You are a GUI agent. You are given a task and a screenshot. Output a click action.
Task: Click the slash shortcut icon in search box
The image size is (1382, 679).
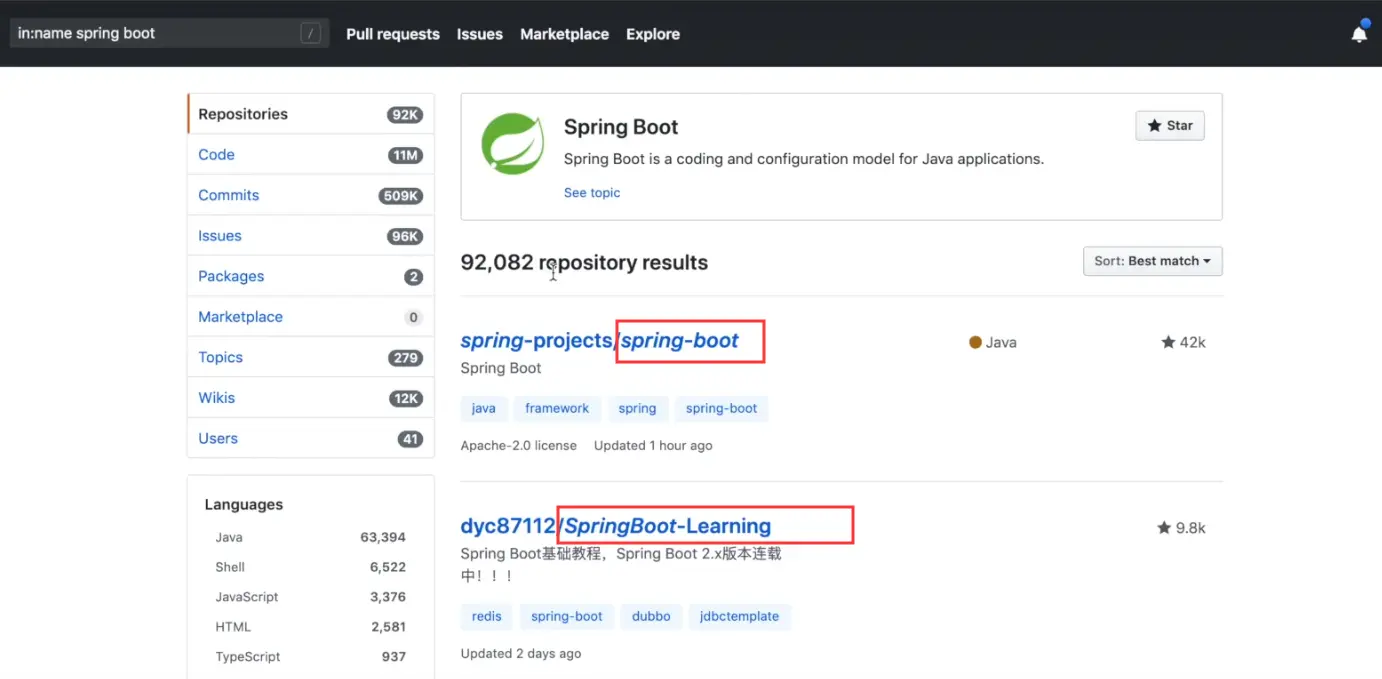[x=311, y=33]
